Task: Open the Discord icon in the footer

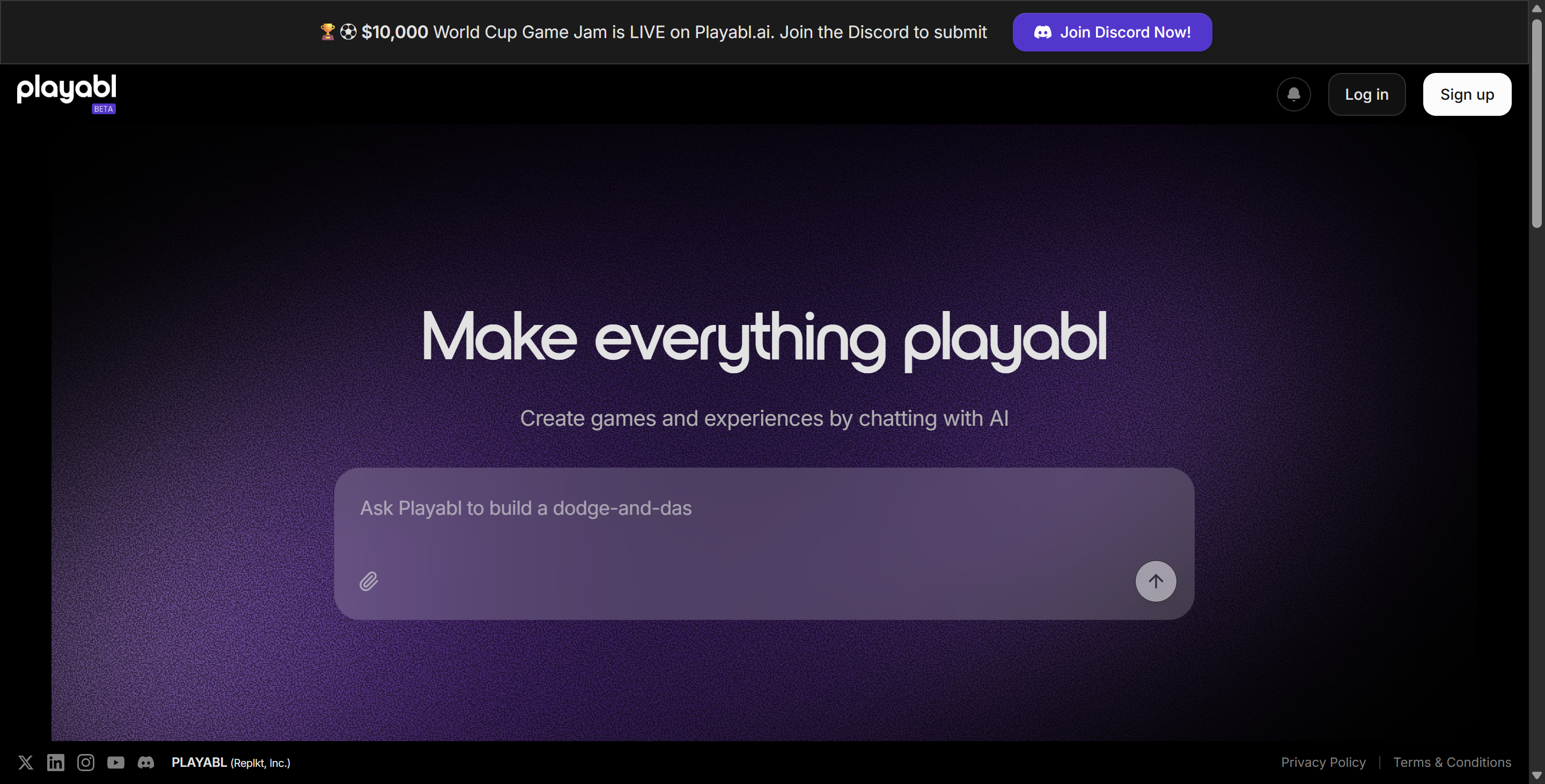Action: [x=146, y=763]
